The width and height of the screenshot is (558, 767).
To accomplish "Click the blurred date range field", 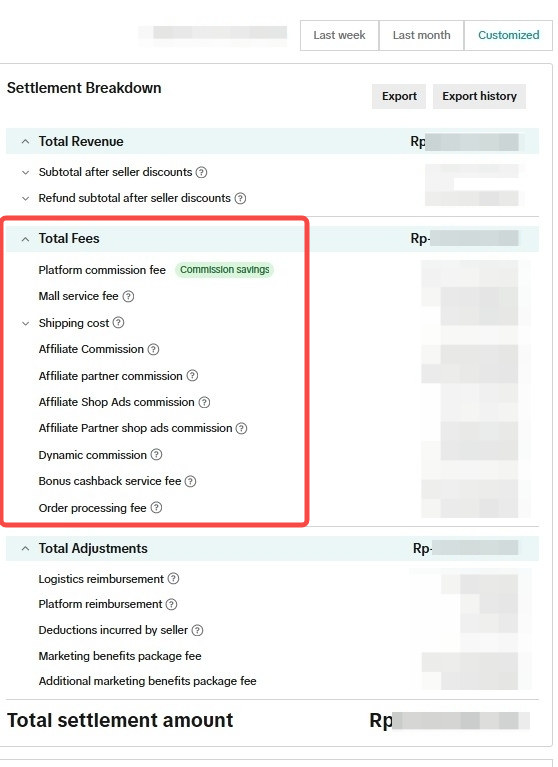I will [x=213, y=33].
